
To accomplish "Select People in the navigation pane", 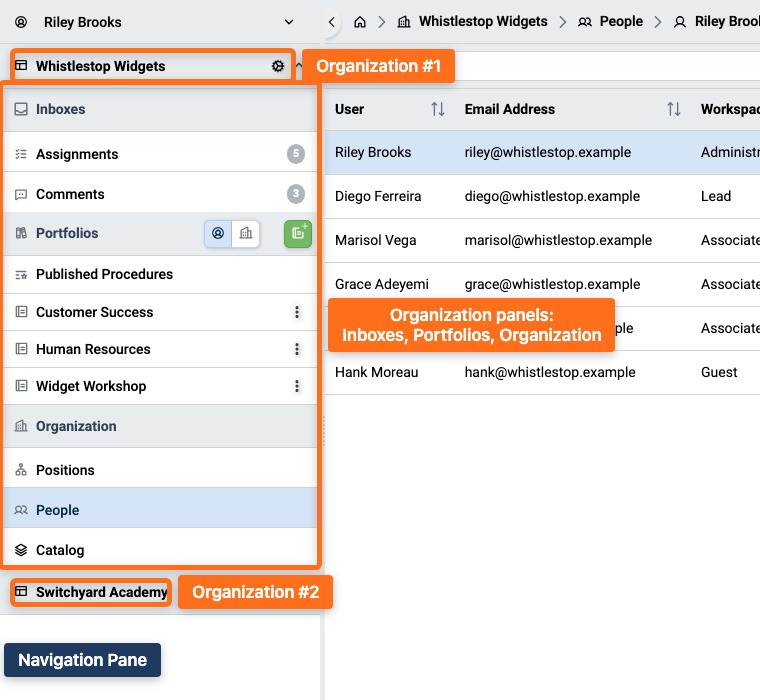I will (160, 509).
